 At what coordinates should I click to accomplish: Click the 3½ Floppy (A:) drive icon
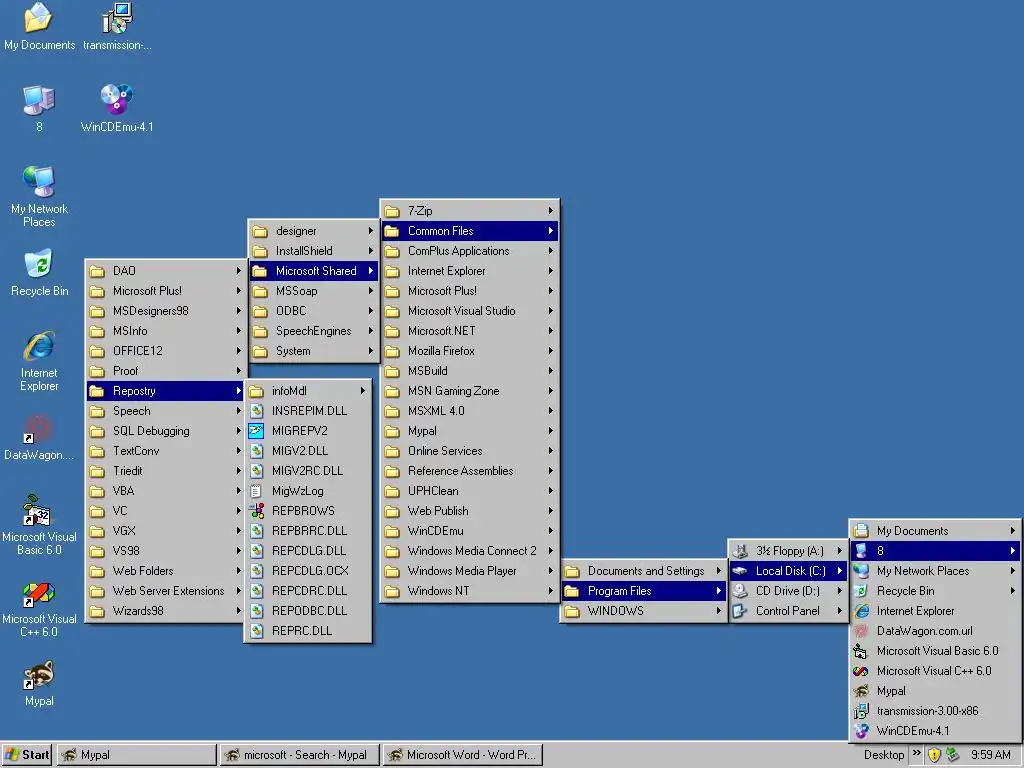click(x=740, y=551)
